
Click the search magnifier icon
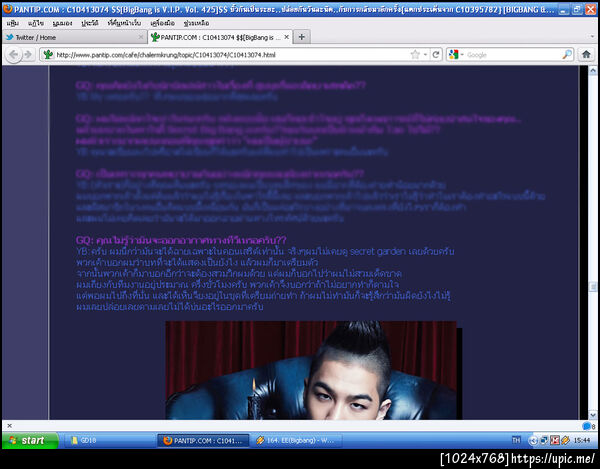pos(567,55)
